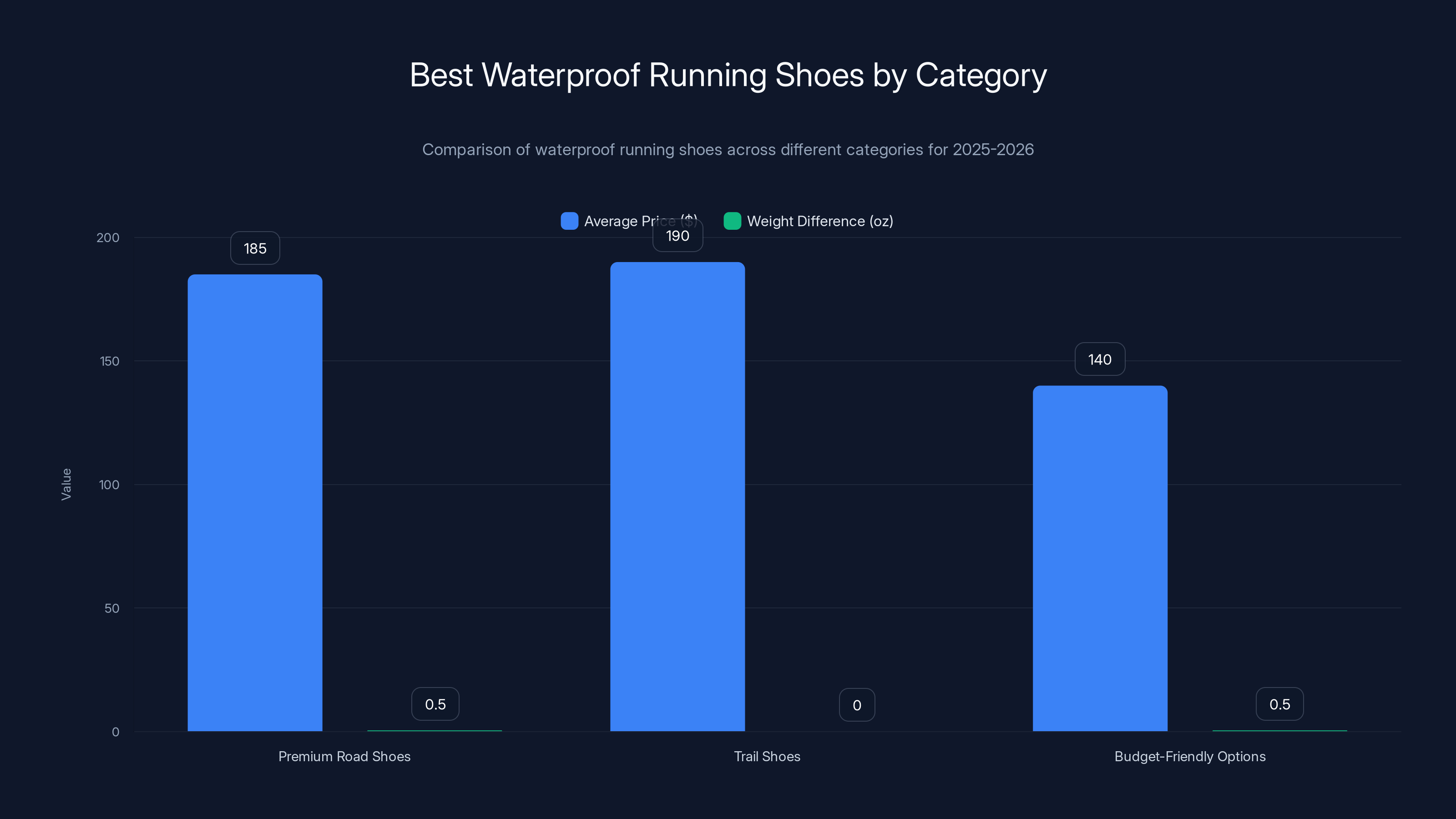Hide the Trail Shoes series by clicking its bar
The image size is (1456, 819).
click(677, 497)
